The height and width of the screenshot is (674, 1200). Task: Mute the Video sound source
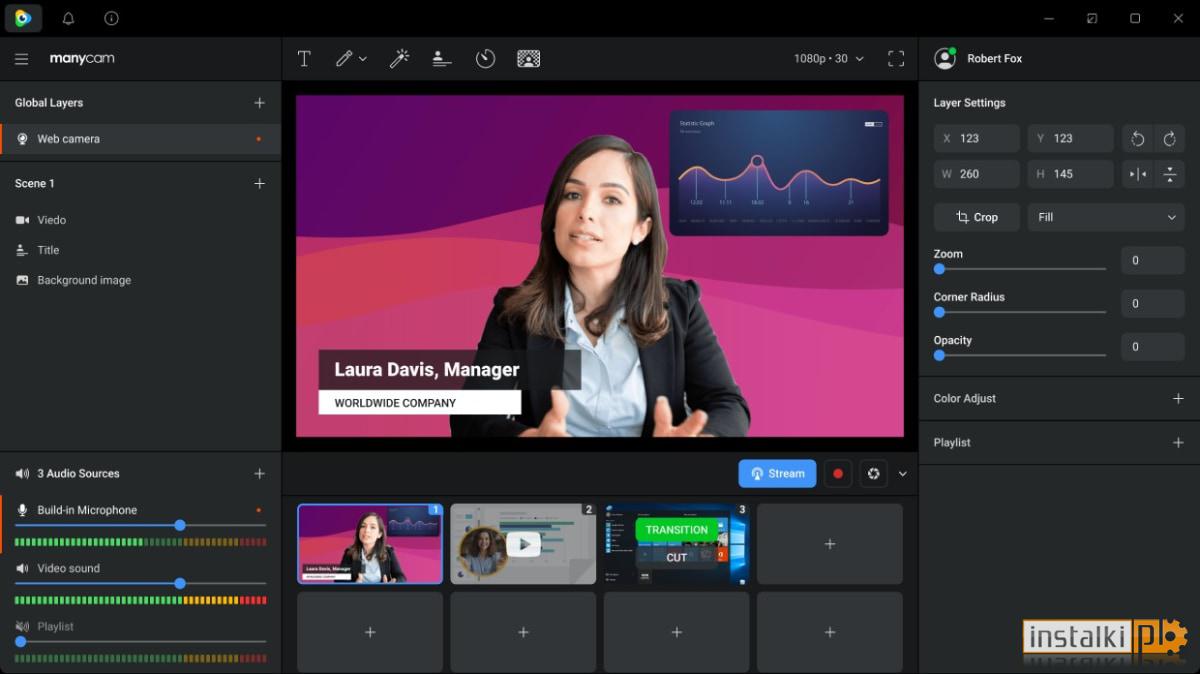22,568
